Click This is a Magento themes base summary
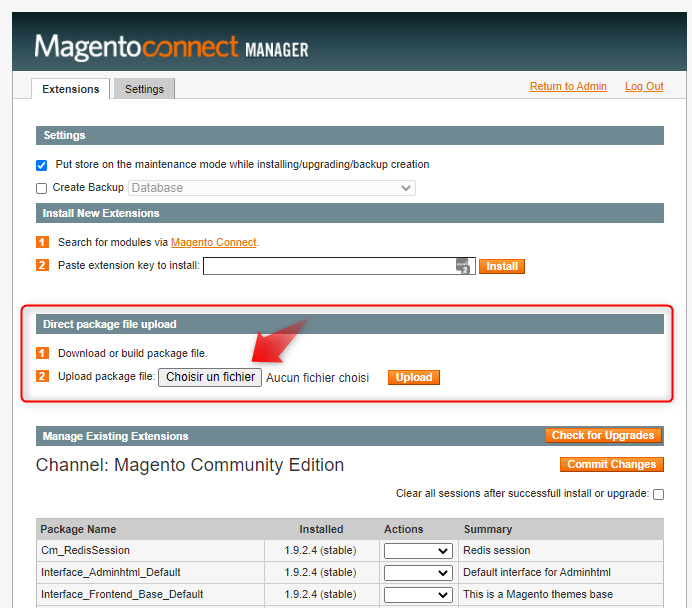Image resolution: width=692 pixels, height=608 pixels. point(538,594)
